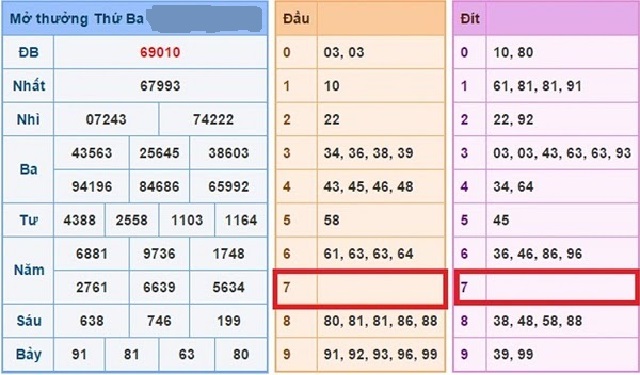
Task: Select the Tư number 4388
Action: (x=80, y=220)
